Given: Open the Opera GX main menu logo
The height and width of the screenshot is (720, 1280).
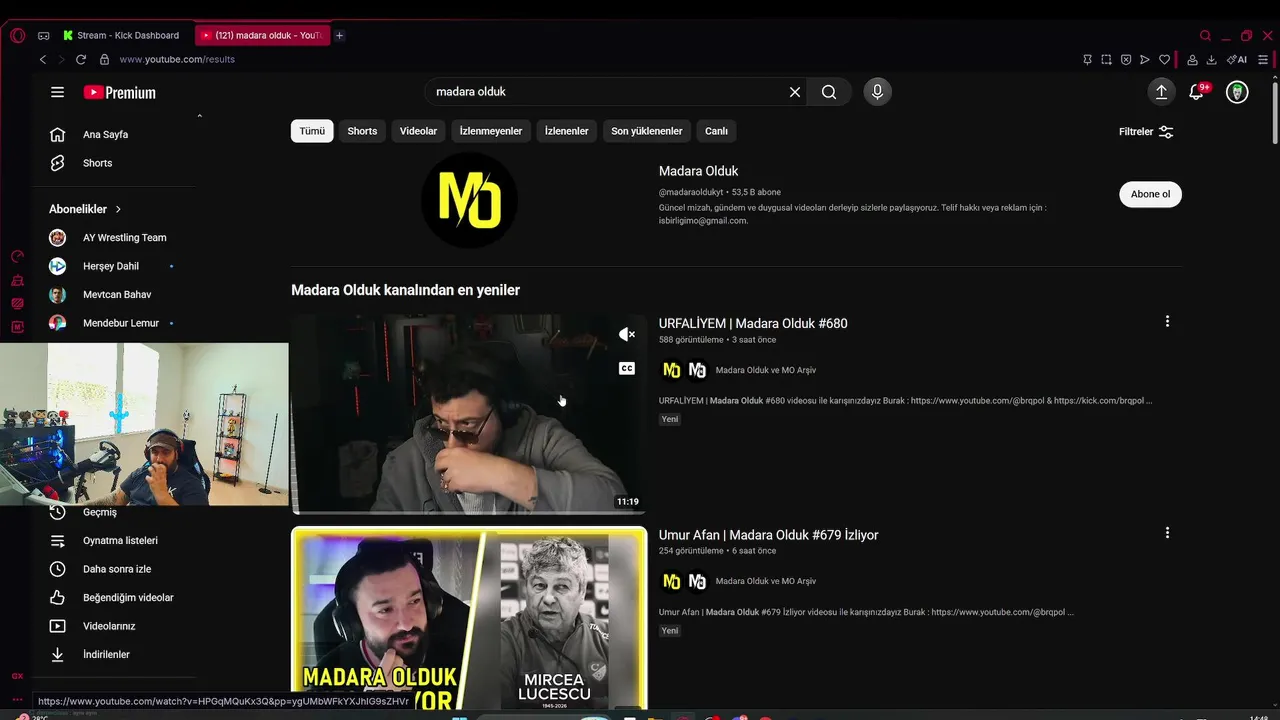Looking at the screenshot, I should 17,35.
